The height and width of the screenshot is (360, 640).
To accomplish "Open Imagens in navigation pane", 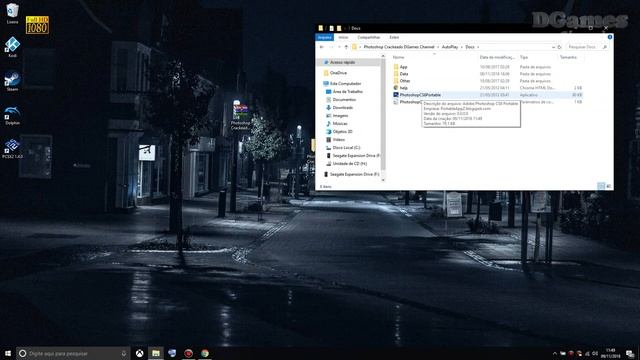I will (340, 116).
